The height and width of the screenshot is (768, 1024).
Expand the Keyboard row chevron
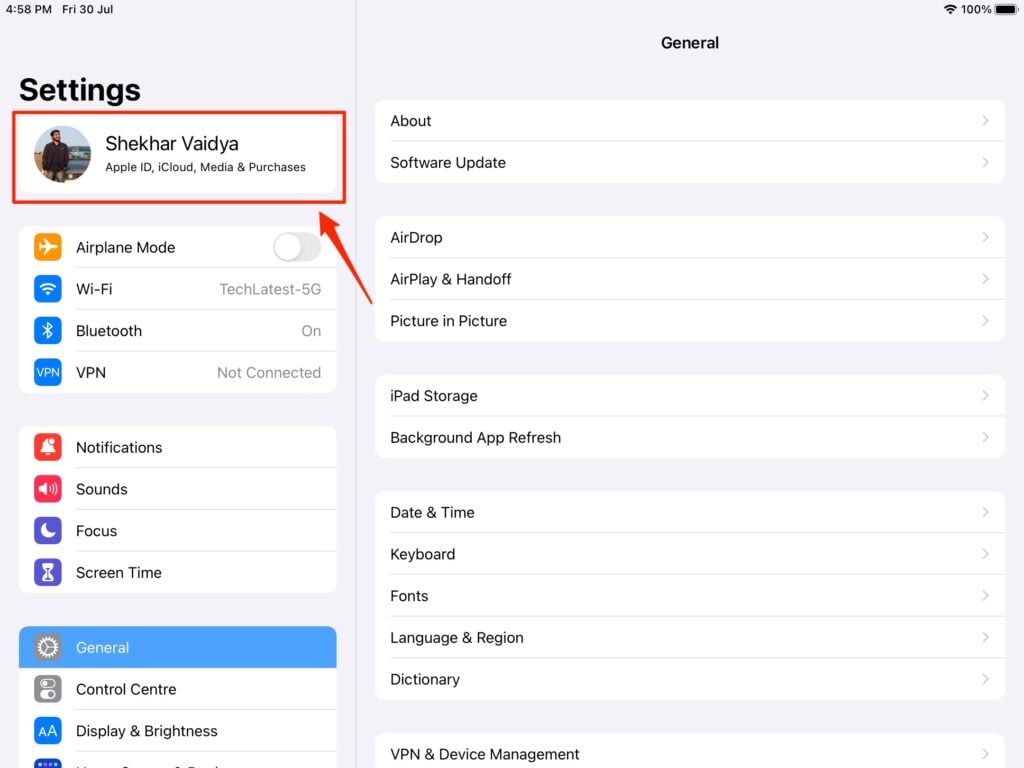(x=985, y=554)
